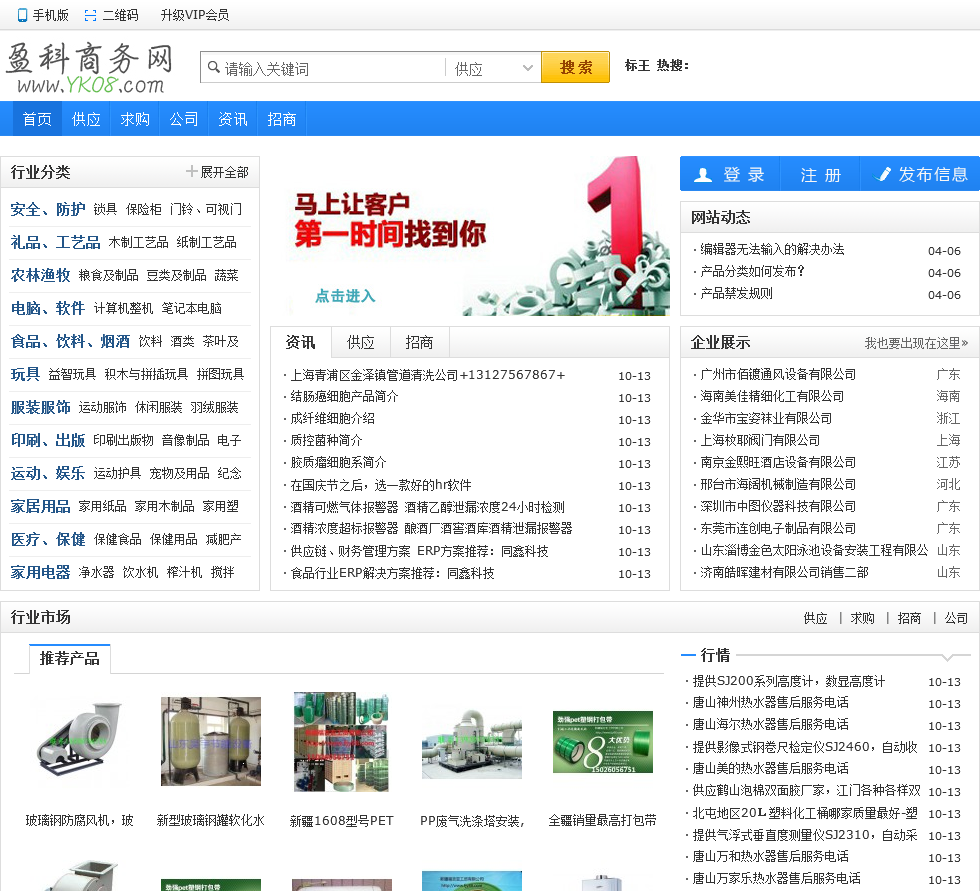Open 资讯 in the blue navigation bar
980x891 pixels.
pos(233,119)
